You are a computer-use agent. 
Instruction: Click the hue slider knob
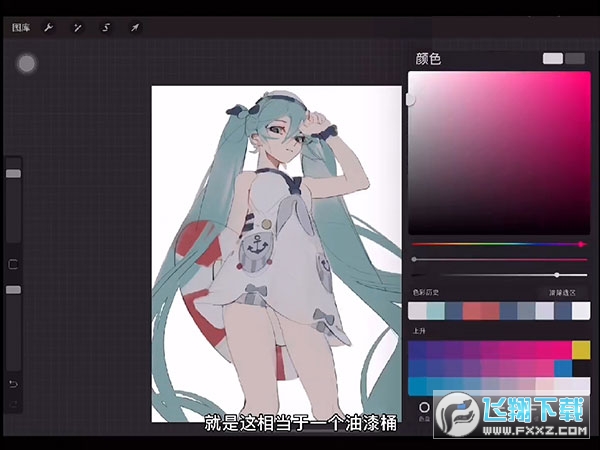point(581,244)
